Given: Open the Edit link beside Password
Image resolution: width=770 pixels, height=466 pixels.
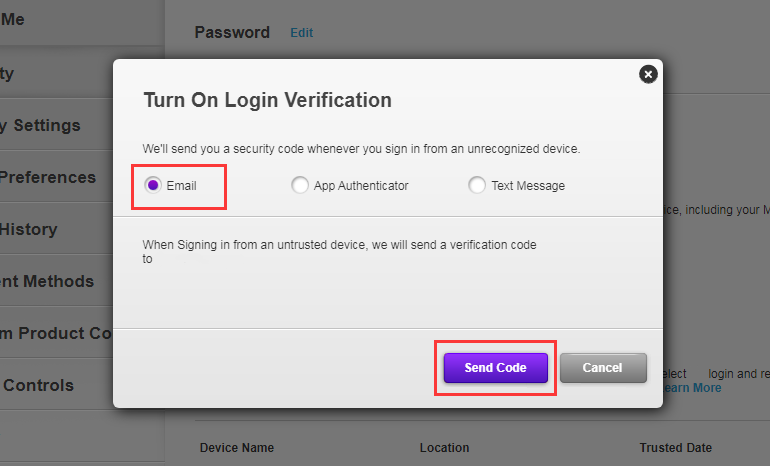Looking at the screenshot, I should [301, 33].
